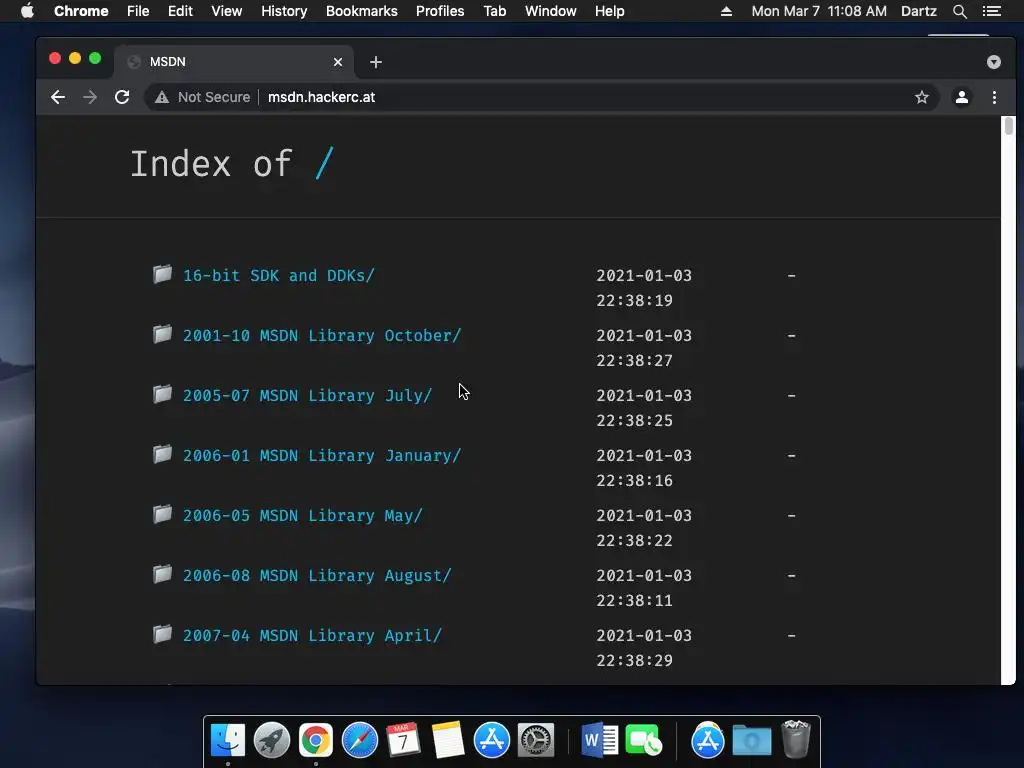Open the Help menu
Screen dimensions: 1024x768
[609, 11]
